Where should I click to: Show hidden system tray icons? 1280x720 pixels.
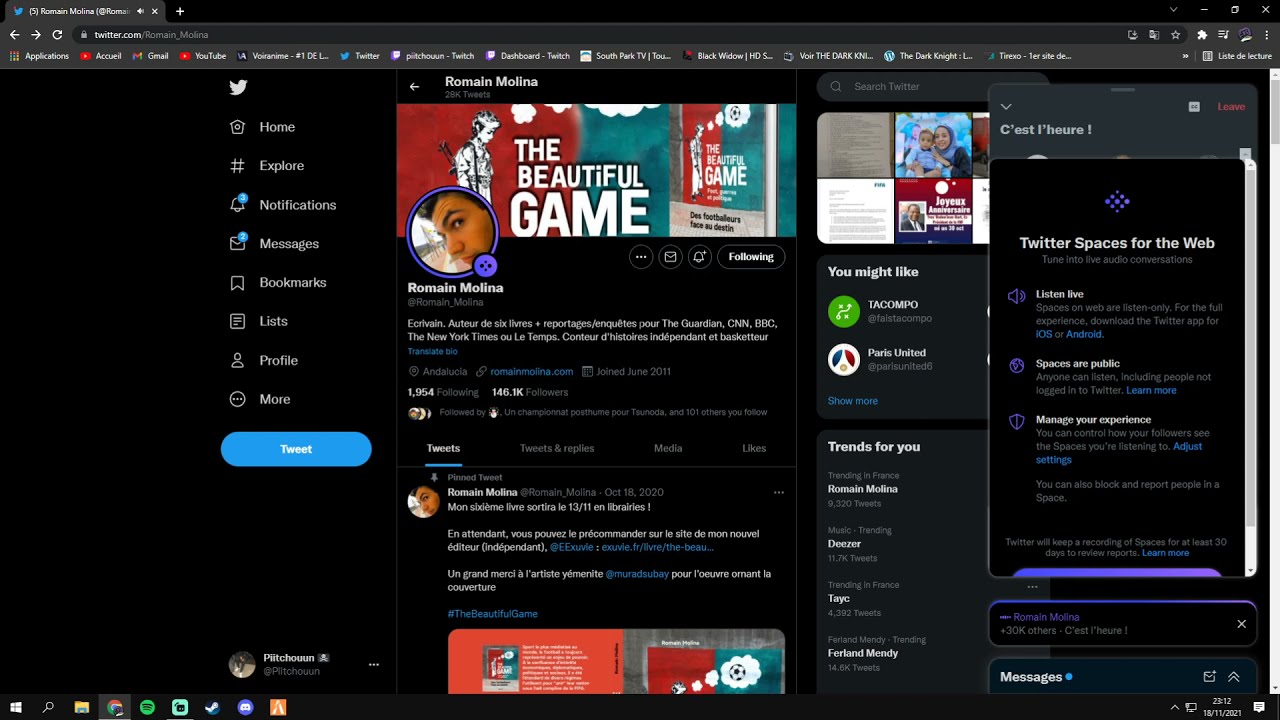point(1175,707)
